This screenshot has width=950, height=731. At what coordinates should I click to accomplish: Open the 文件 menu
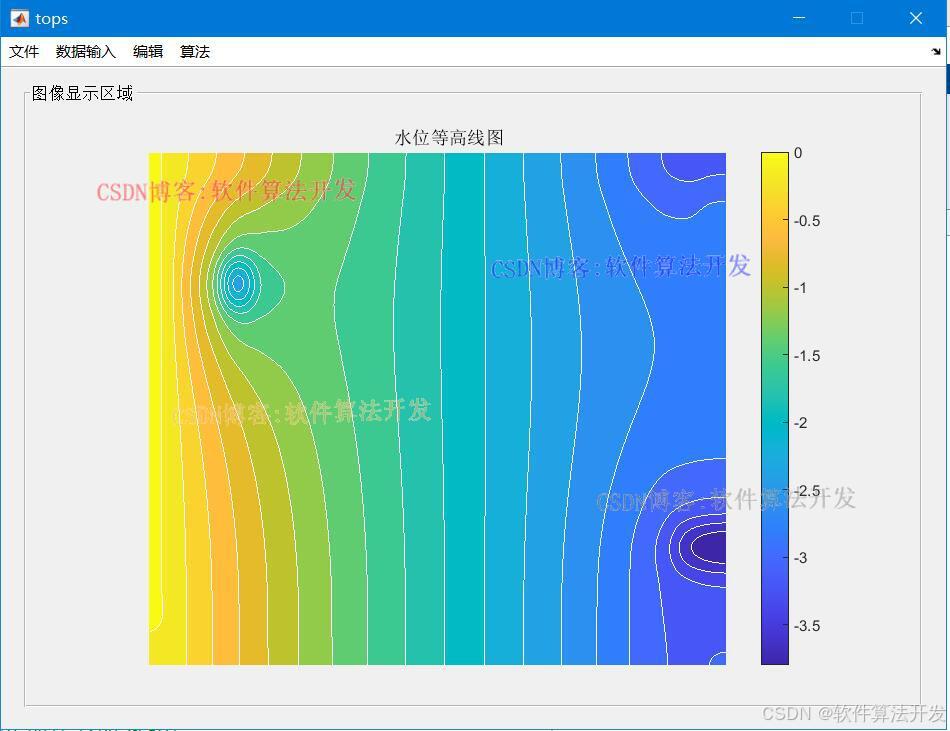pos(24,52)
